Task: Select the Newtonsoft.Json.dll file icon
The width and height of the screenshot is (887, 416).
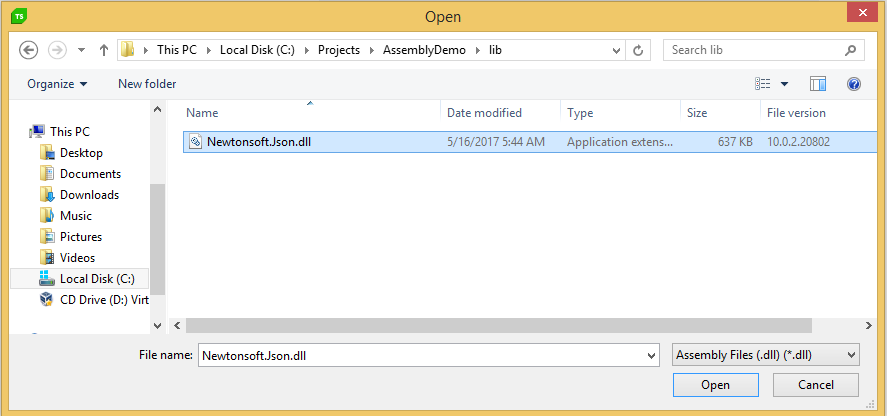Action: [196, 142]
